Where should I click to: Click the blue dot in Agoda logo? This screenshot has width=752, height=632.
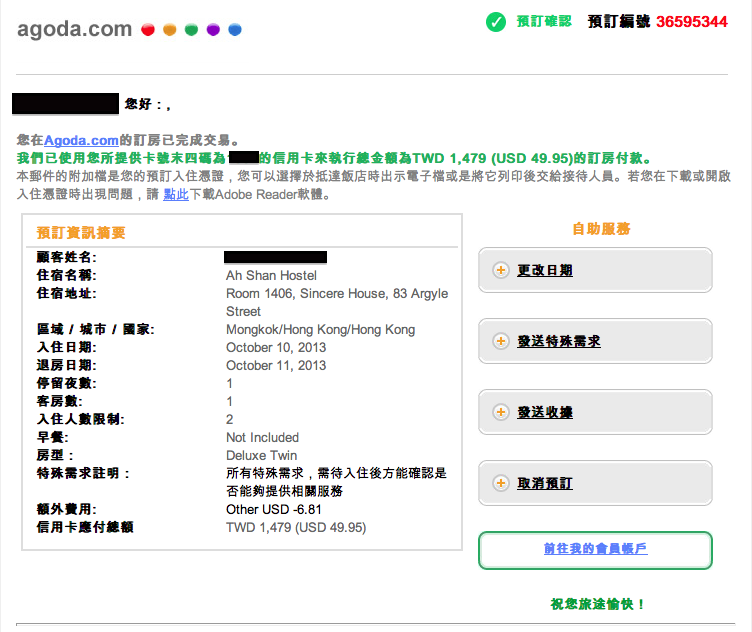click(x=235, y=30)
